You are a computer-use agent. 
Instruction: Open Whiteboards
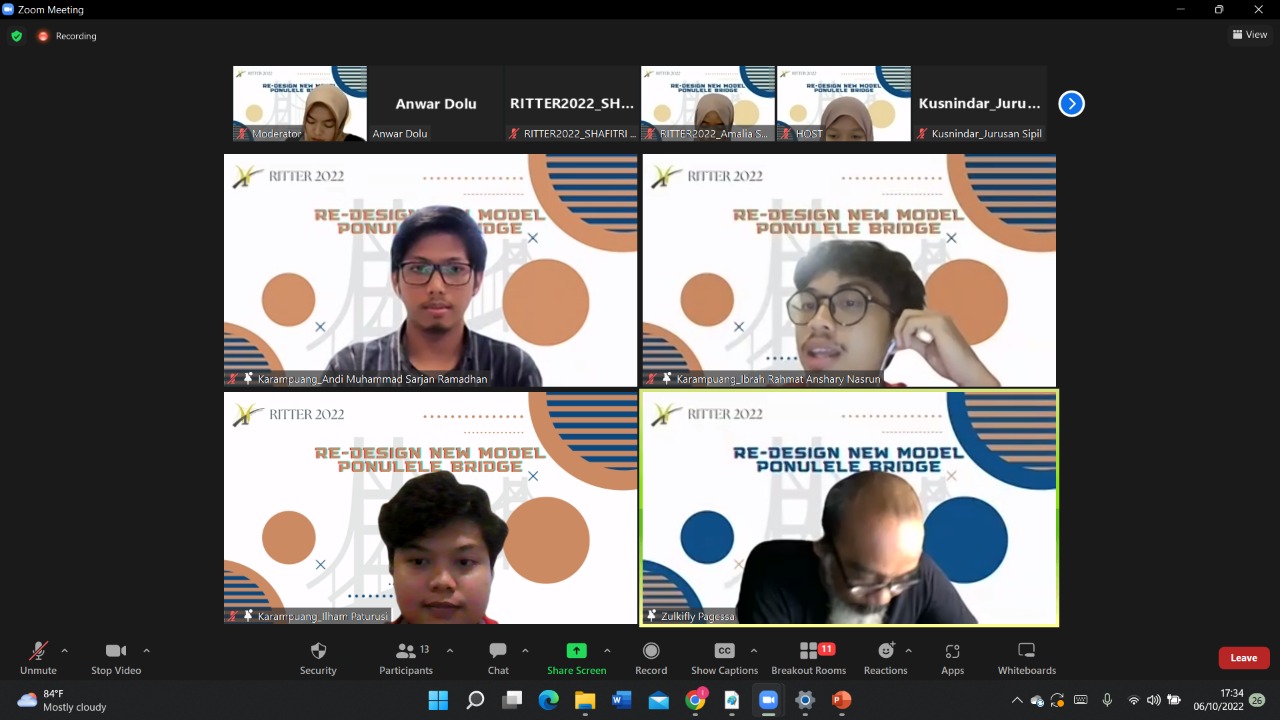click(1026, 657)
